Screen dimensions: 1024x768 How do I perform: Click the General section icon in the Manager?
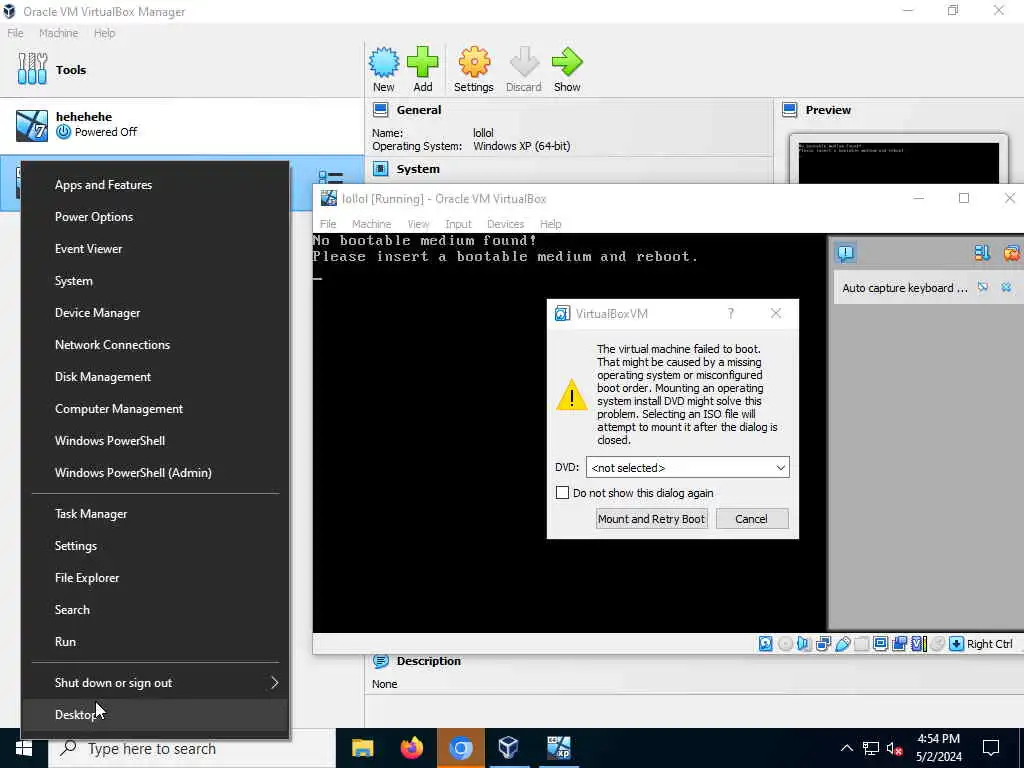click(x=381, y=110)
